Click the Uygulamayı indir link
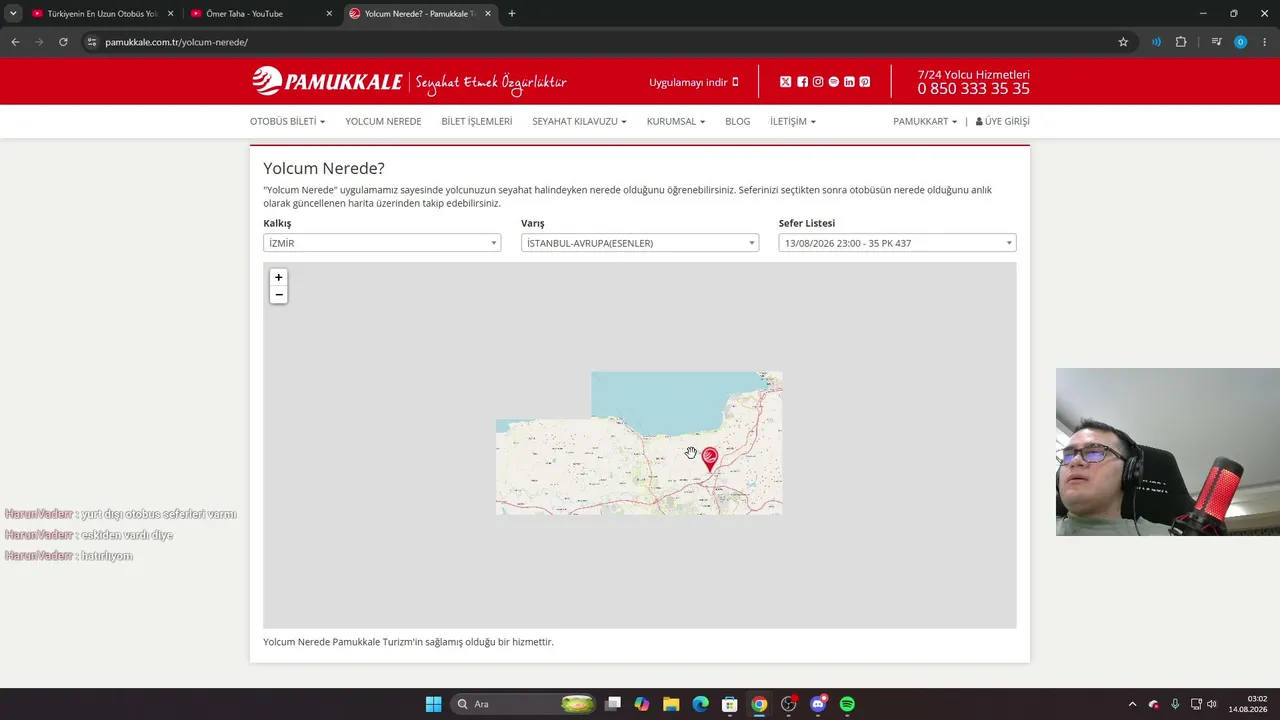The image size is (1280, 720). tap(694, 82)
